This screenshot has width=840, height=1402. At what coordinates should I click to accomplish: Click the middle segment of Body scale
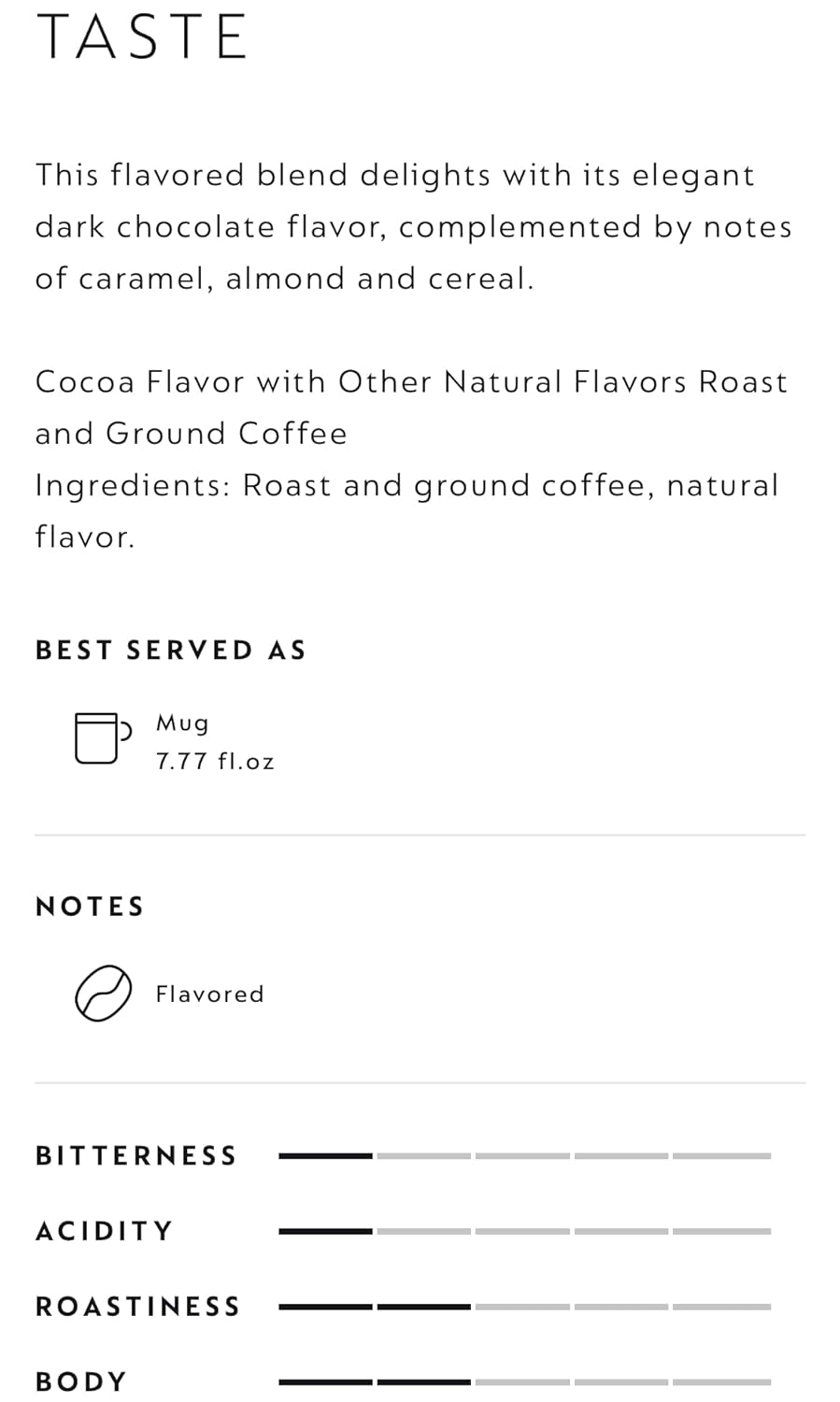522,1381
